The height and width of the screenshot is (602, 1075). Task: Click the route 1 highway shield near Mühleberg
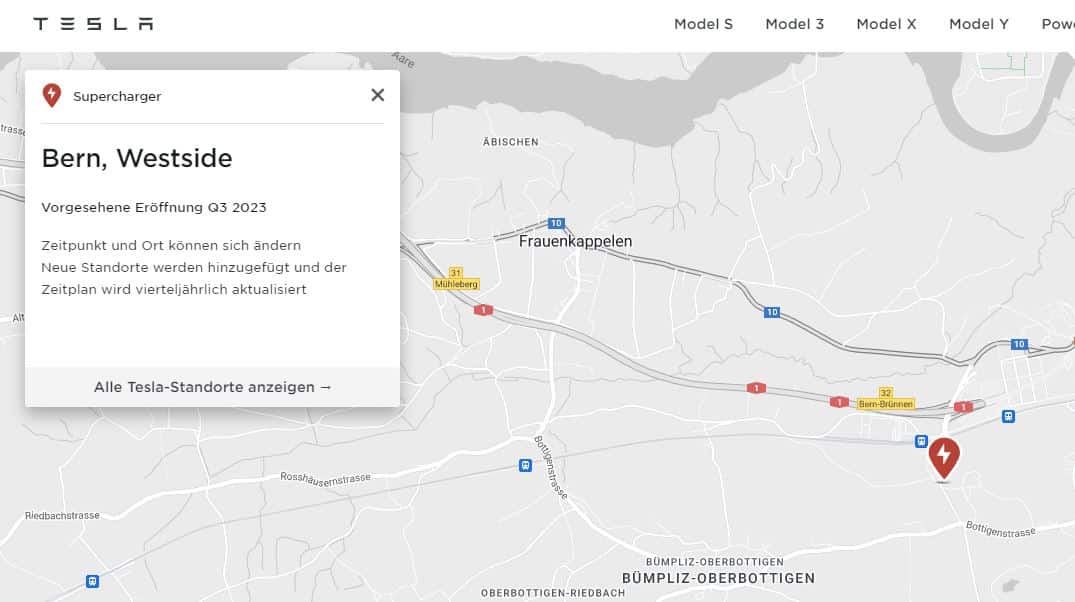(484, 310)
